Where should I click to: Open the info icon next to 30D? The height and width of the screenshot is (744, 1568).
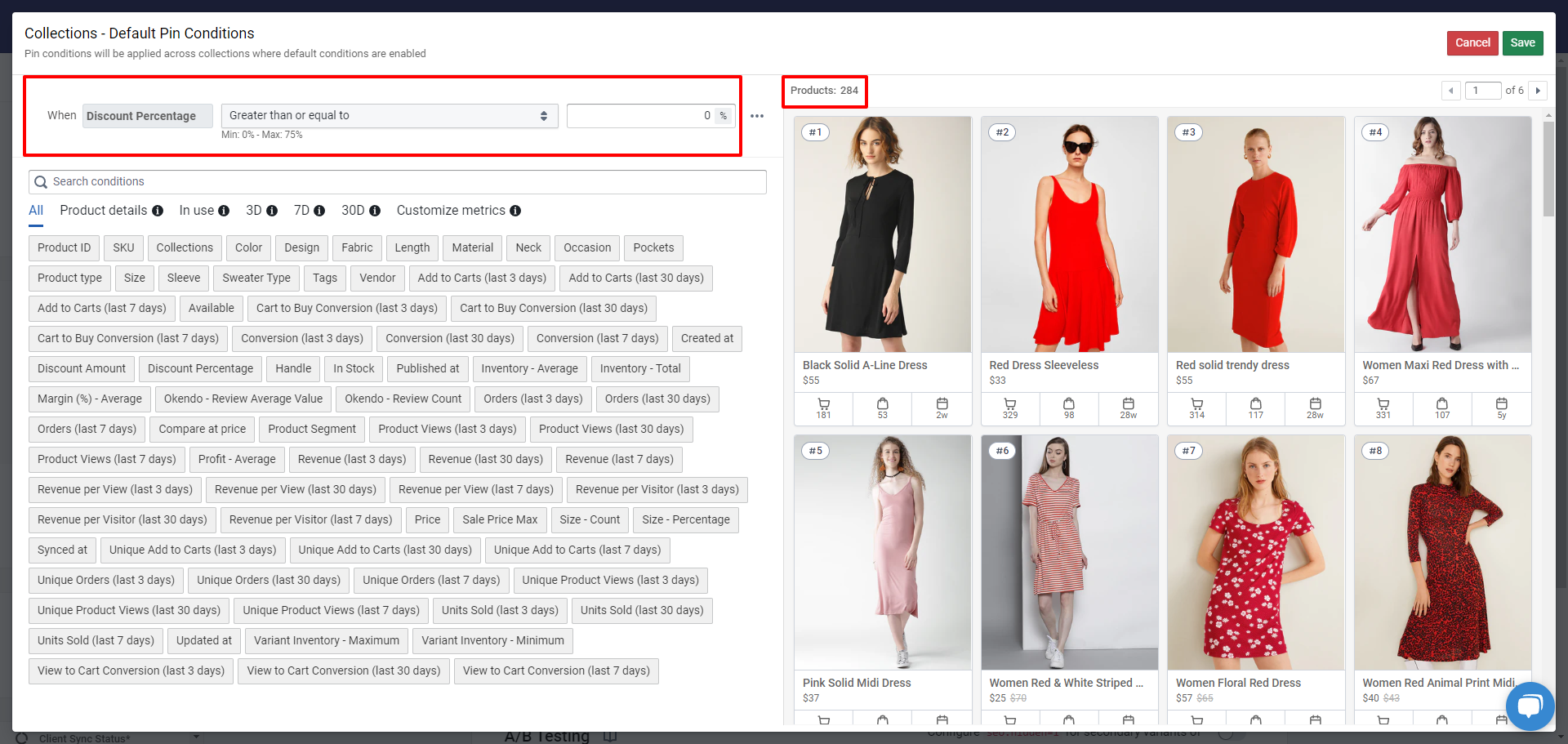coord(375,211)
